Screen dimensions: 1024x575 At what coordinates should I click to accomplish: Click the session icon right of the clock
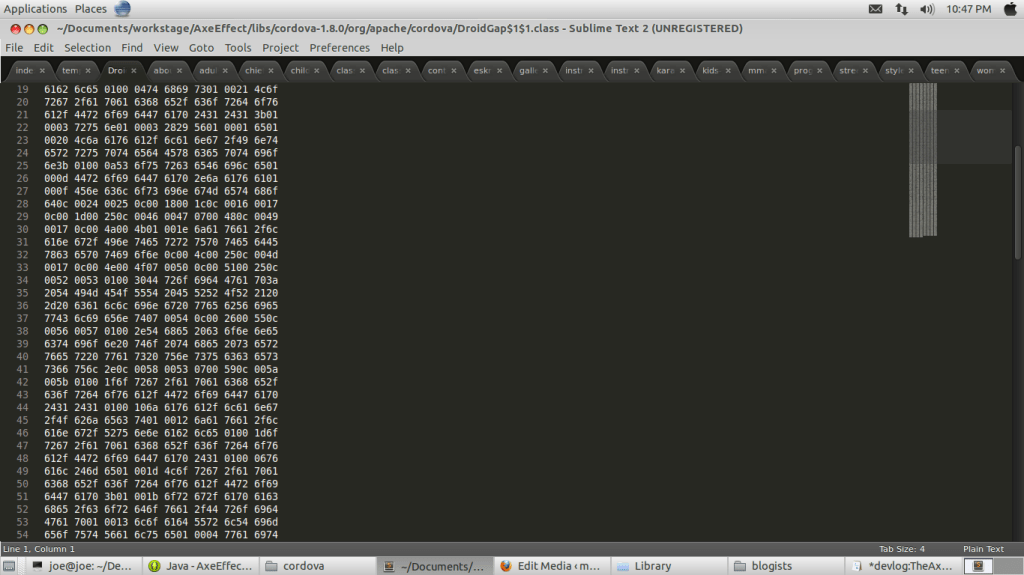[x=1008, y=9]
